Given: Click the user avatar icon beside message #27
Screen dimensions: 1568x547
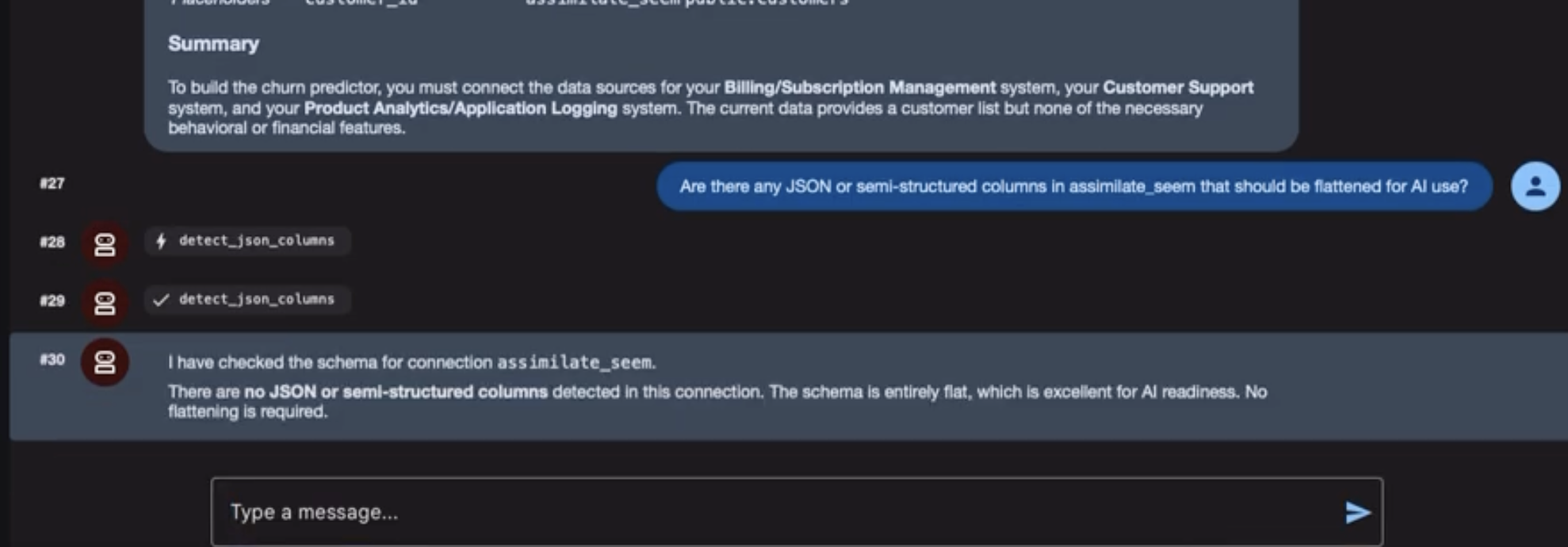Looking at the screenshot, I should point(1535,186).
